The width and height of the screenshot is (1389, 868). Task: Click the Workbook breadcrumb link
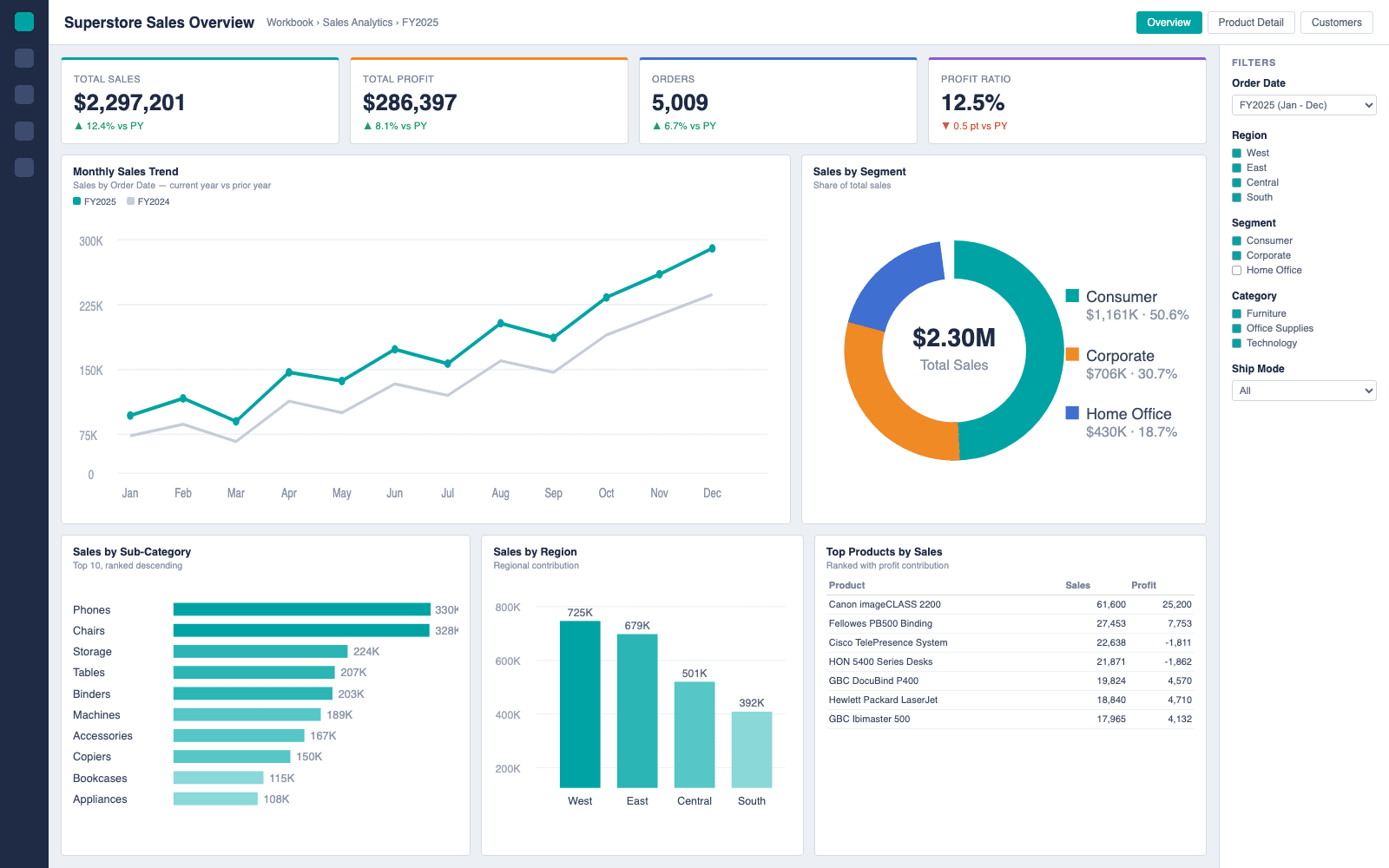click(290, 23)
